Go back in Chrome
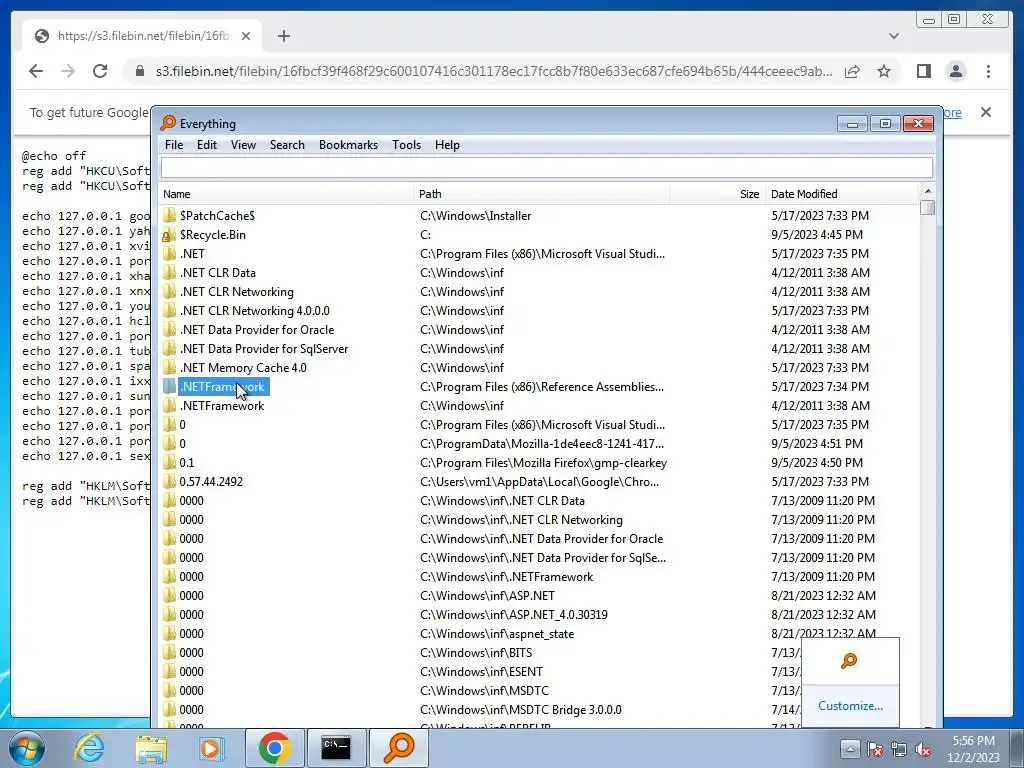 click(36, 71)
